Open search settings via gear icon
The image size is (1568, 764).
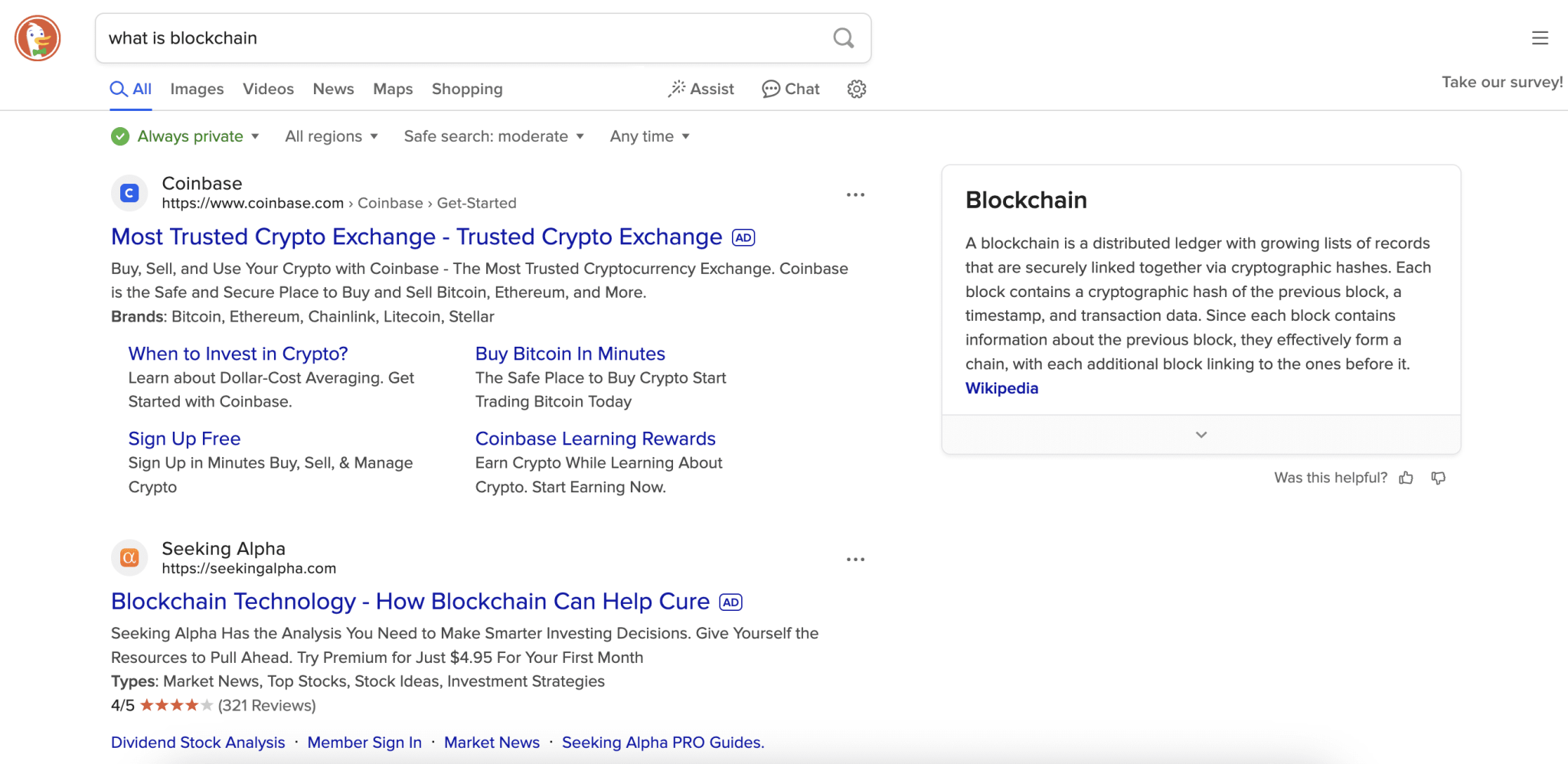coord(855,89)
